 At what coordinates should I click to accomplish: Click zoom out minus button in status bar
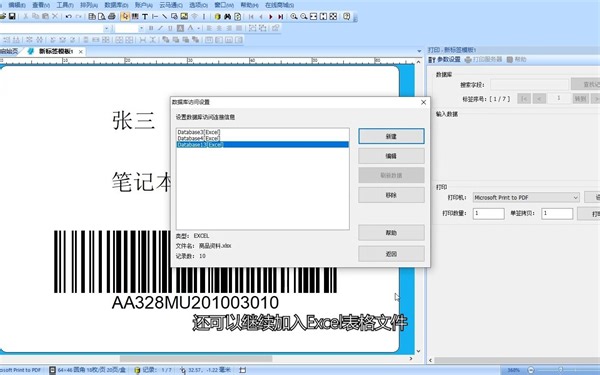(531, 370)
